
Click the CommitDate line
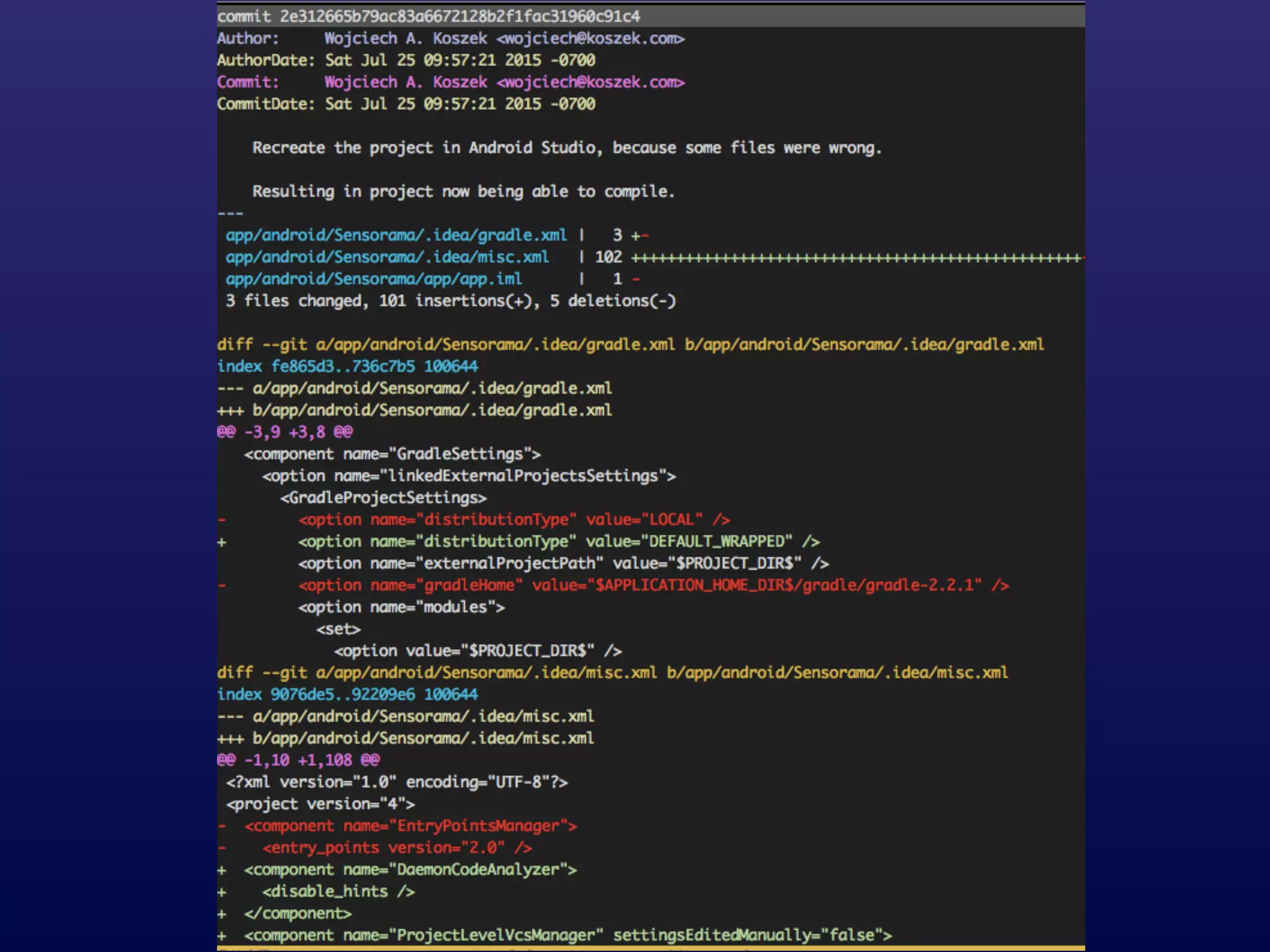(406, 104)
